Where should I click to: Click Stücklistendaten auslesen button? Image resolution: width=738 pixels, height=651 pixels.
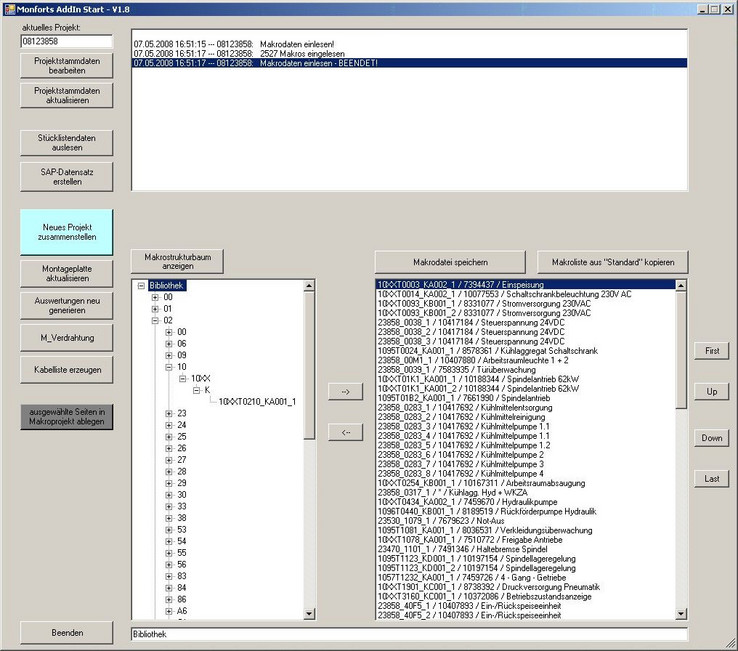(x=66, y=142)
